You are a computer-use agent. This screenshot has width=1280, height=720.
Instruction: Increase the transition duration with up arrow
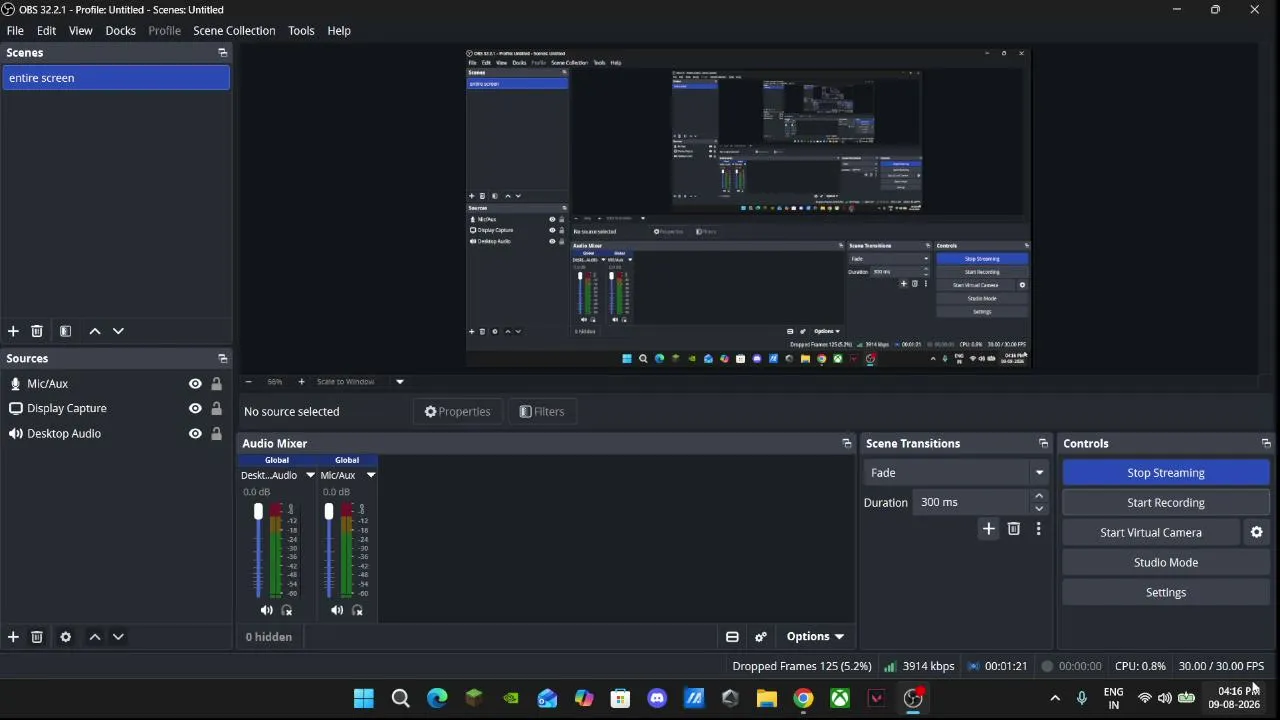(x=1039, y=496)
